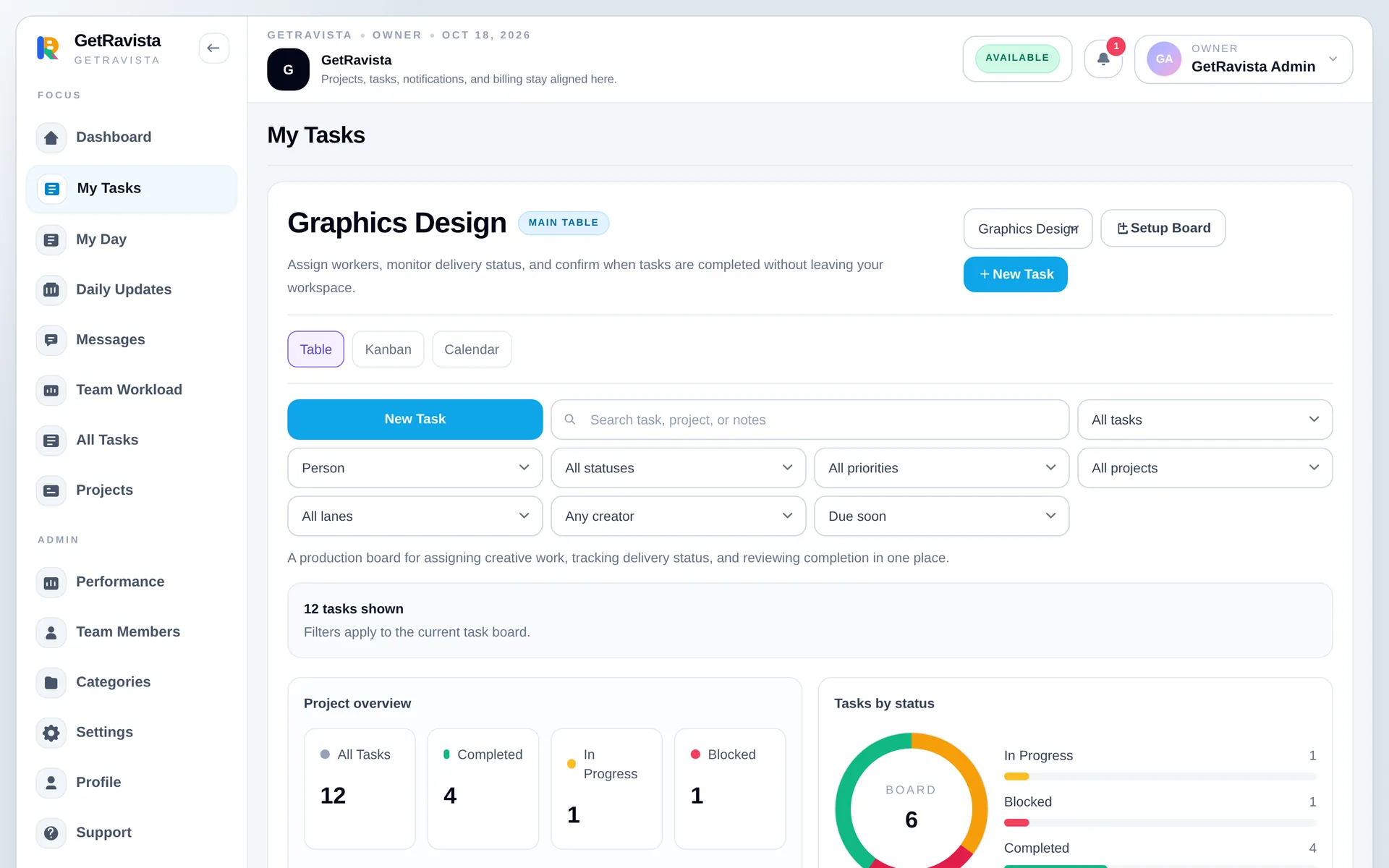Open the All priorities dropdown

point(941,468)
